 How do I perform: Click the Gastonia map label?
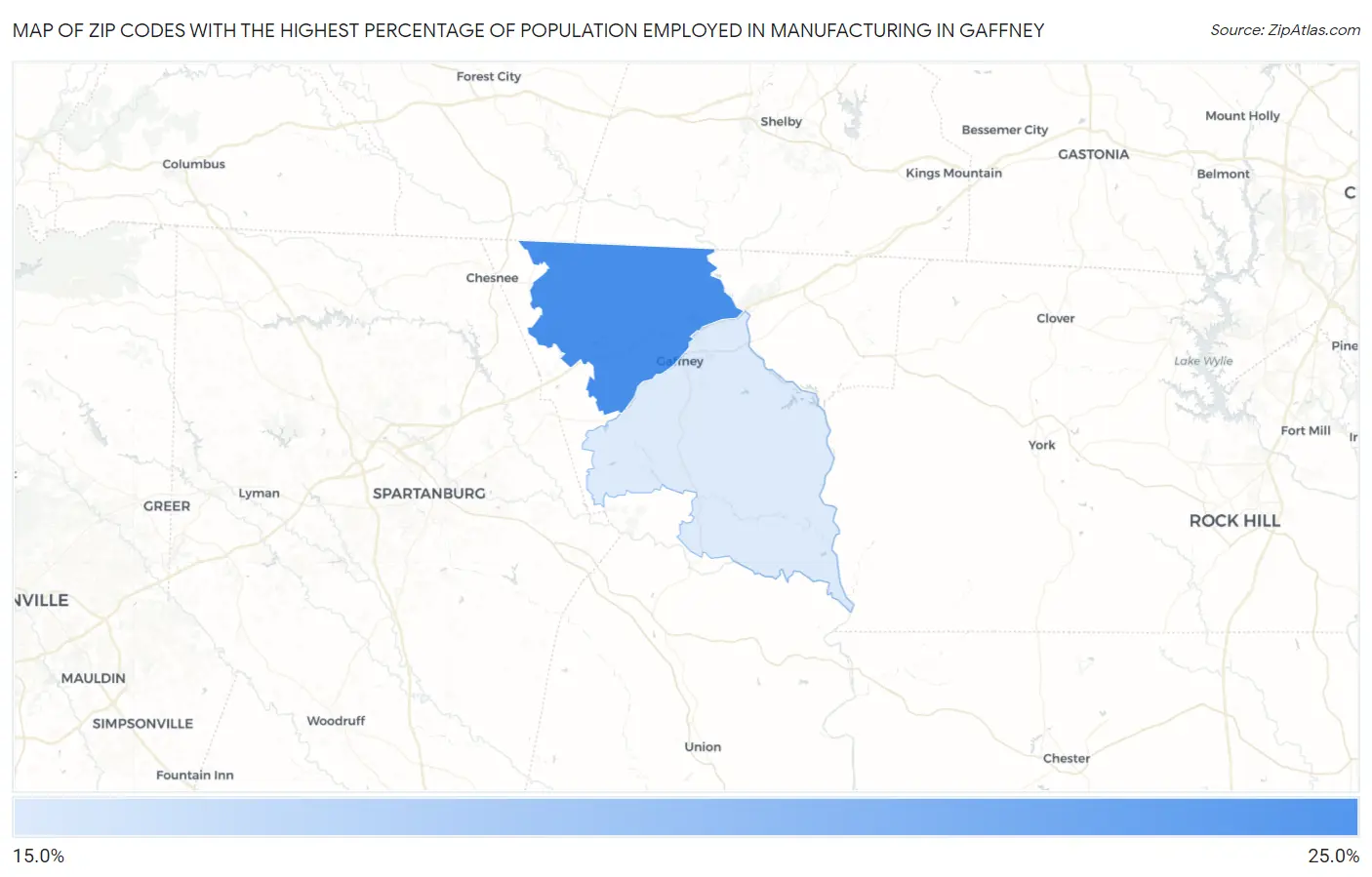[1093, 154]
